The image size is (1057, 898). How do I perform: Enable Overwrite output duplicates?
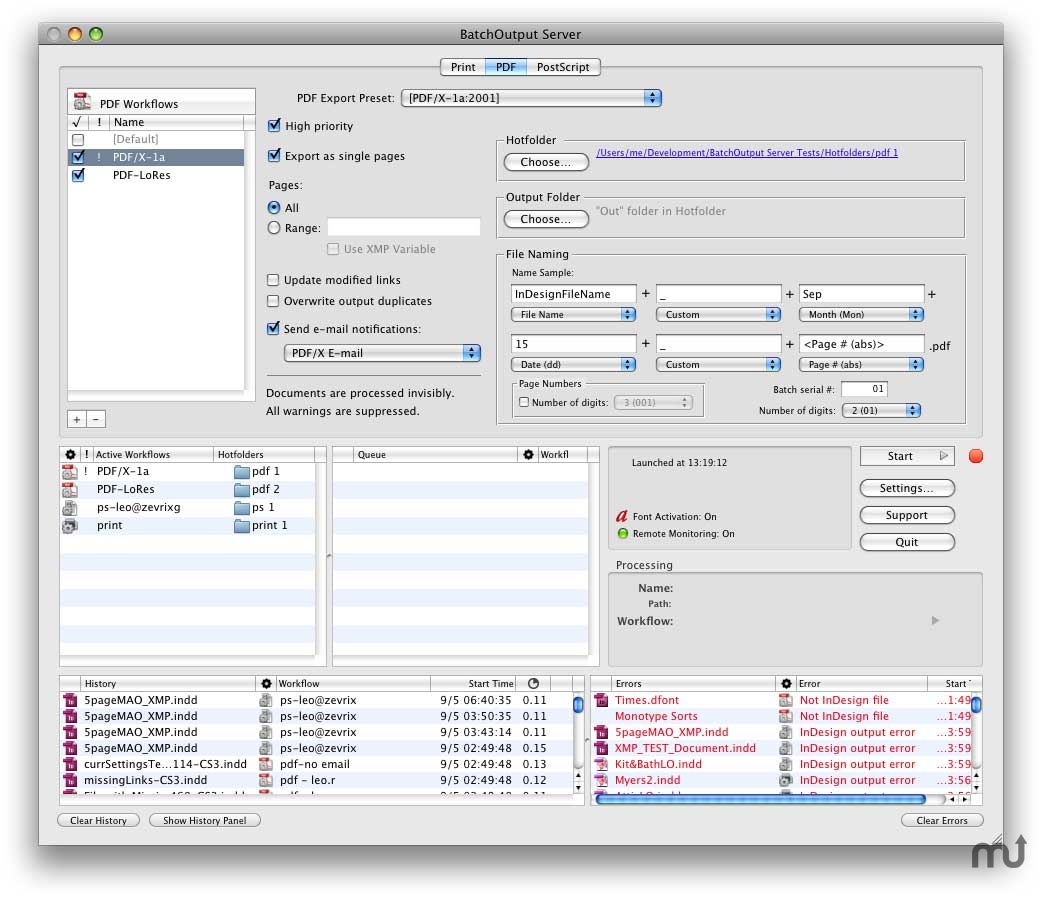[274, 301]
